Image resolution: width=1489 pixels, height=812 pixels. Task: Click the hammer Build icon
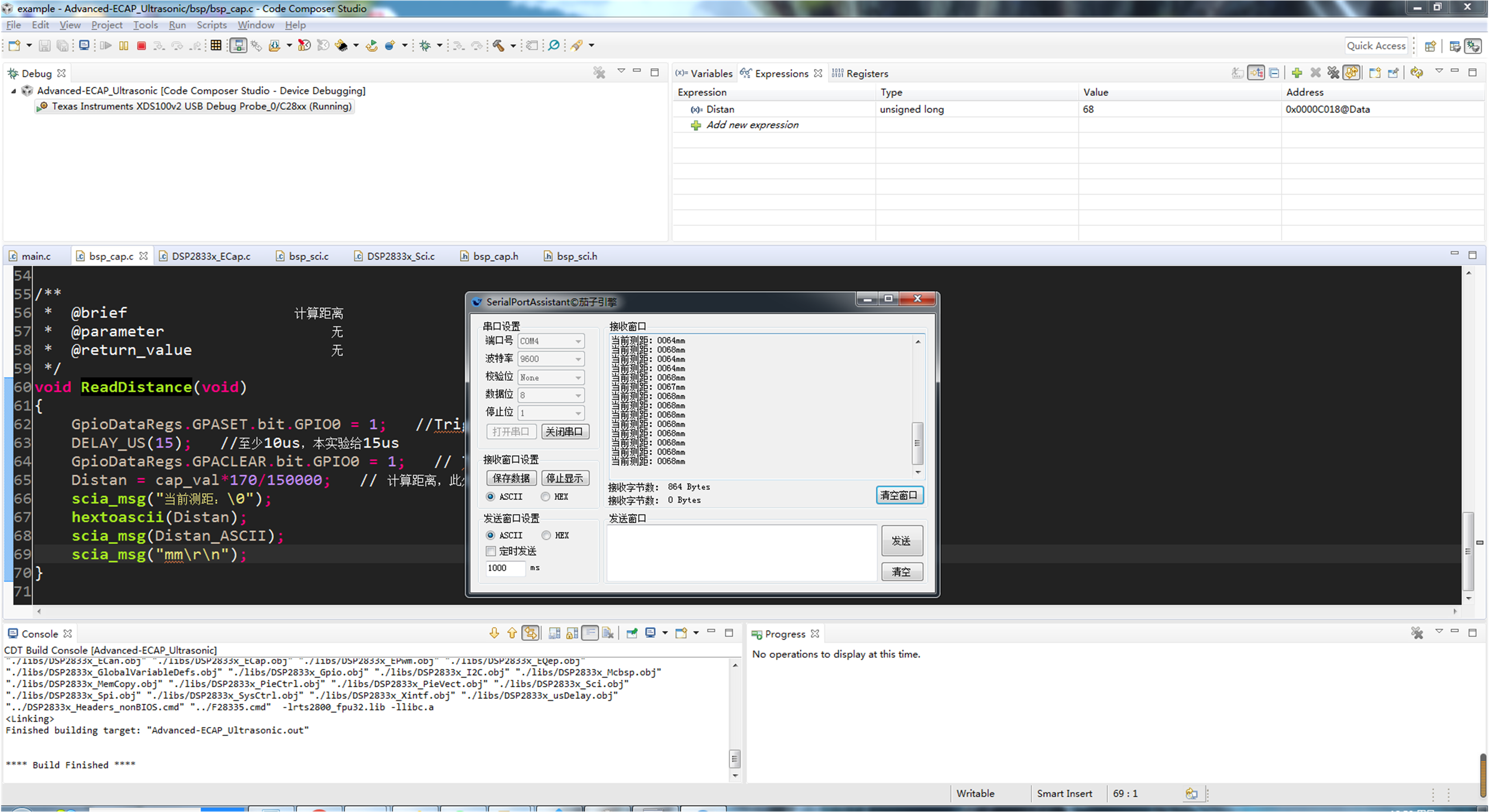tap(498, 46)
